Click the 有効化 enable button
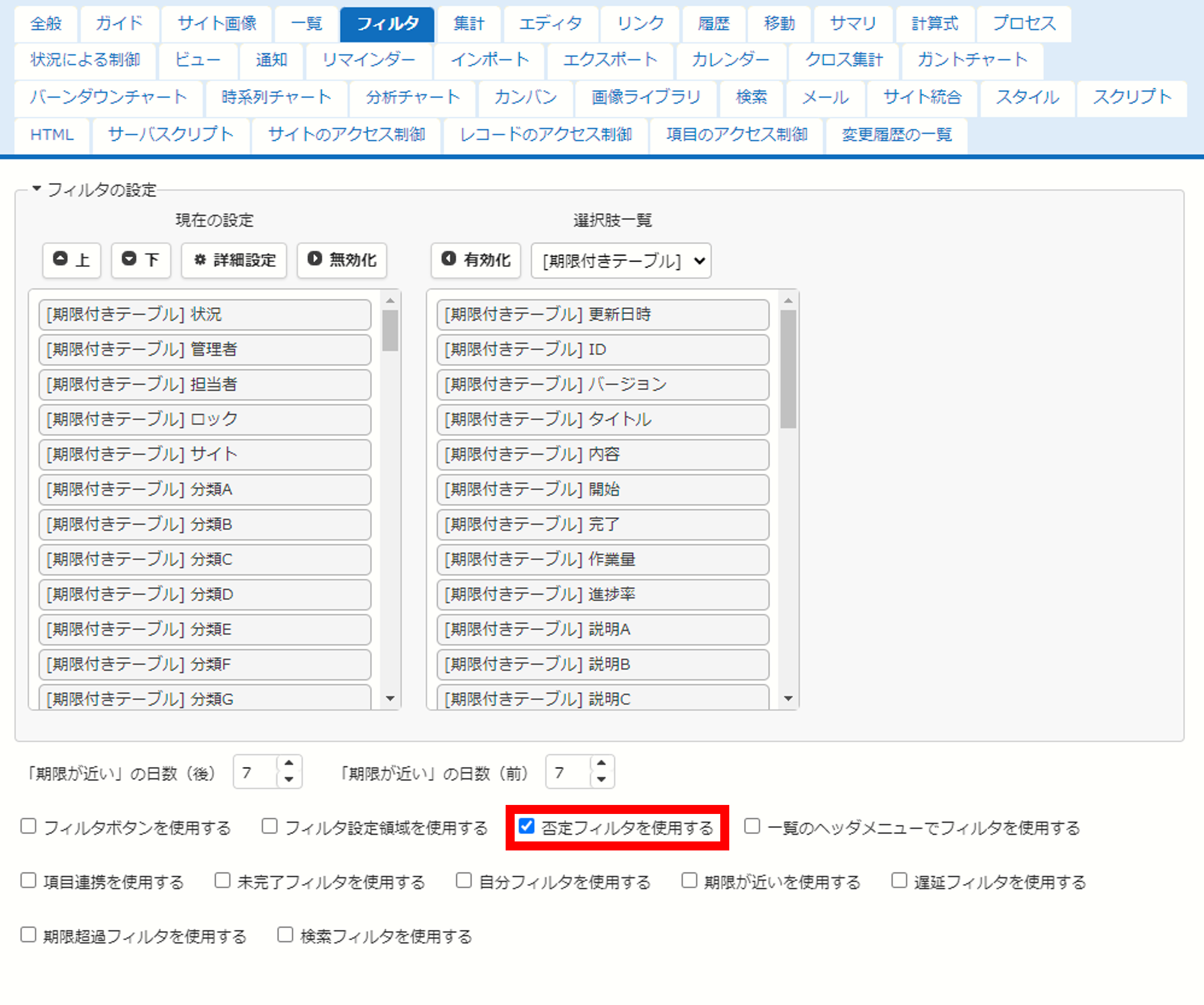Viewport: 1204px width, 1005px height. pos(476,260)
